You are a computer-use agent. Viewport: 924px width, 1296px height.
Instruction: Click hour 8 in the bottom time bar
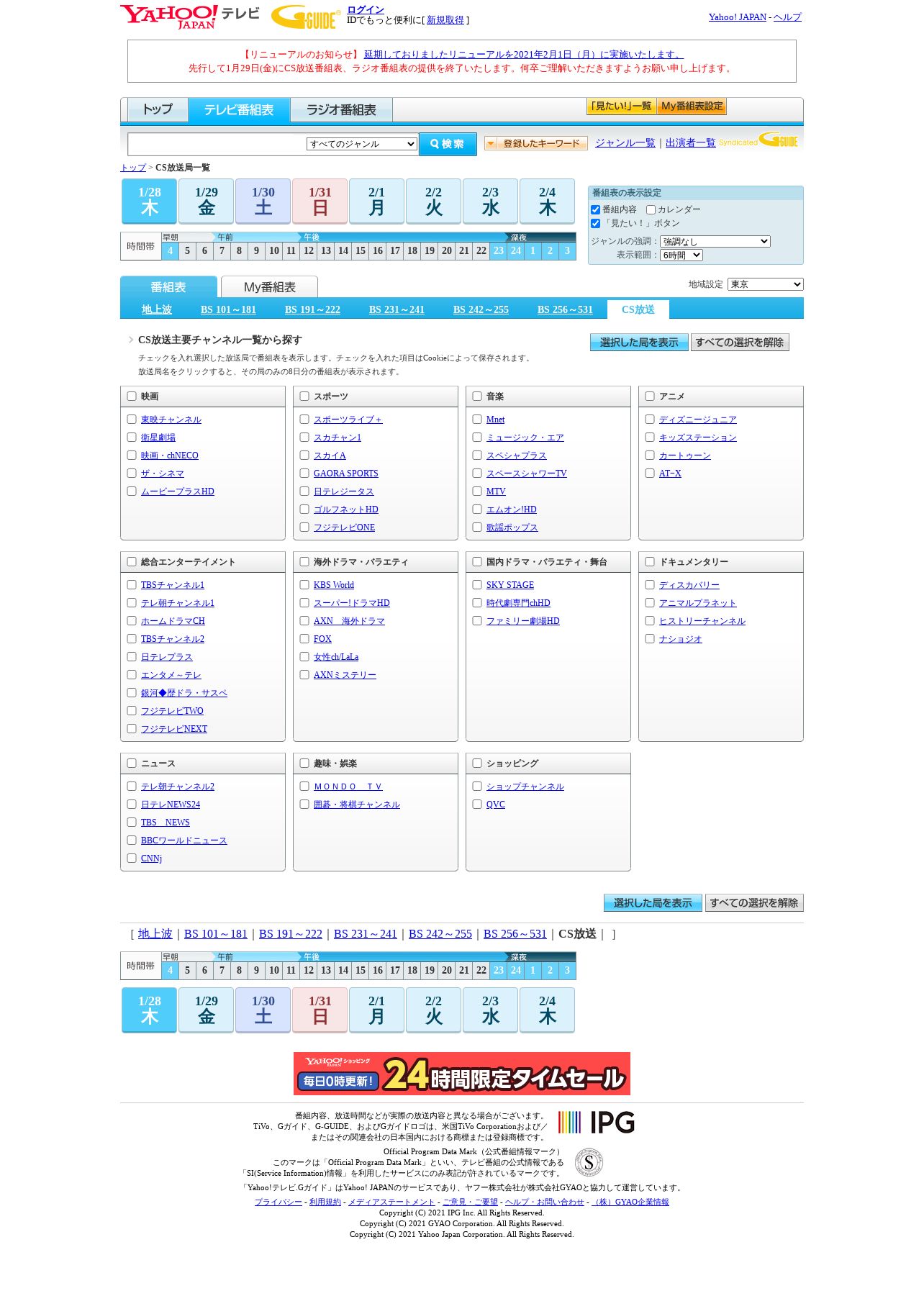coord(240,971)
